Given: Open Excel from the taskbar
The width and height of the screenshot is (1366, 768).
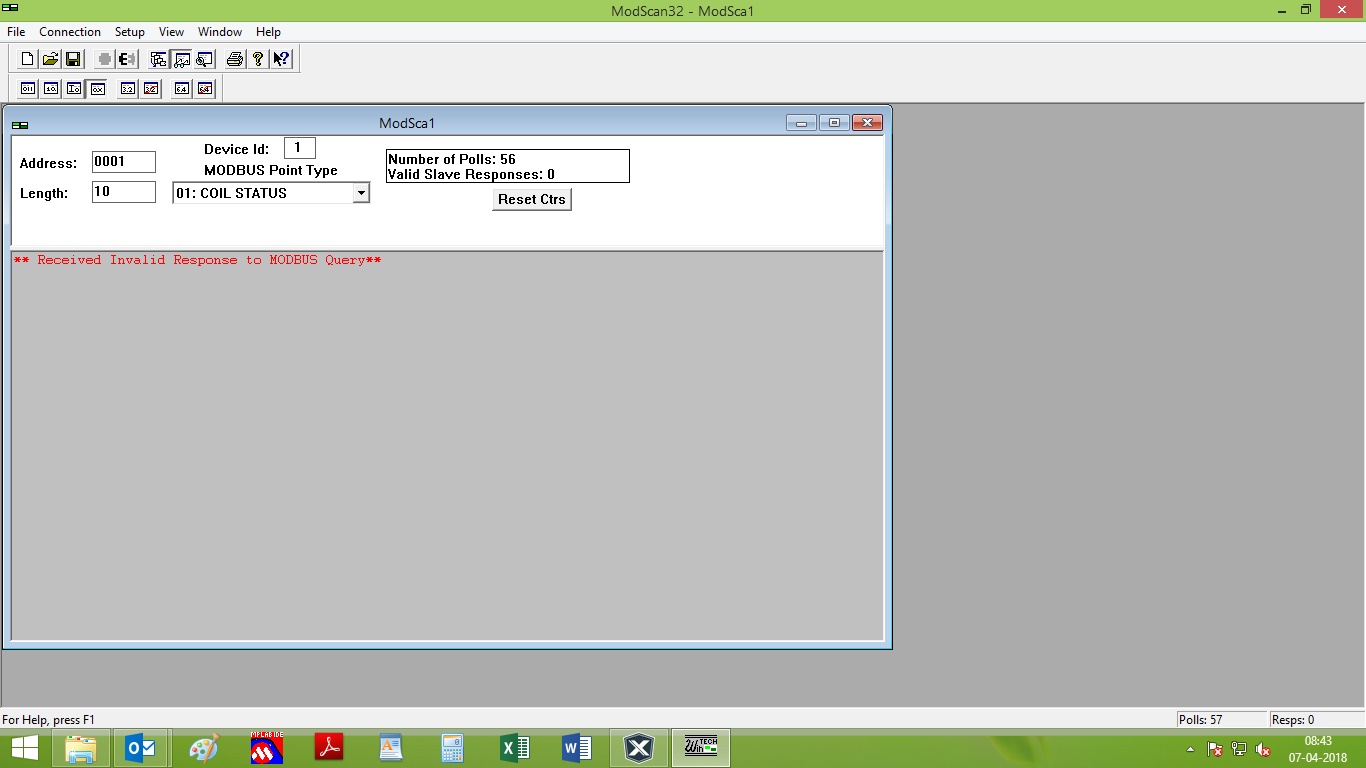Looking at the screenshot, I should pos(515,748).
